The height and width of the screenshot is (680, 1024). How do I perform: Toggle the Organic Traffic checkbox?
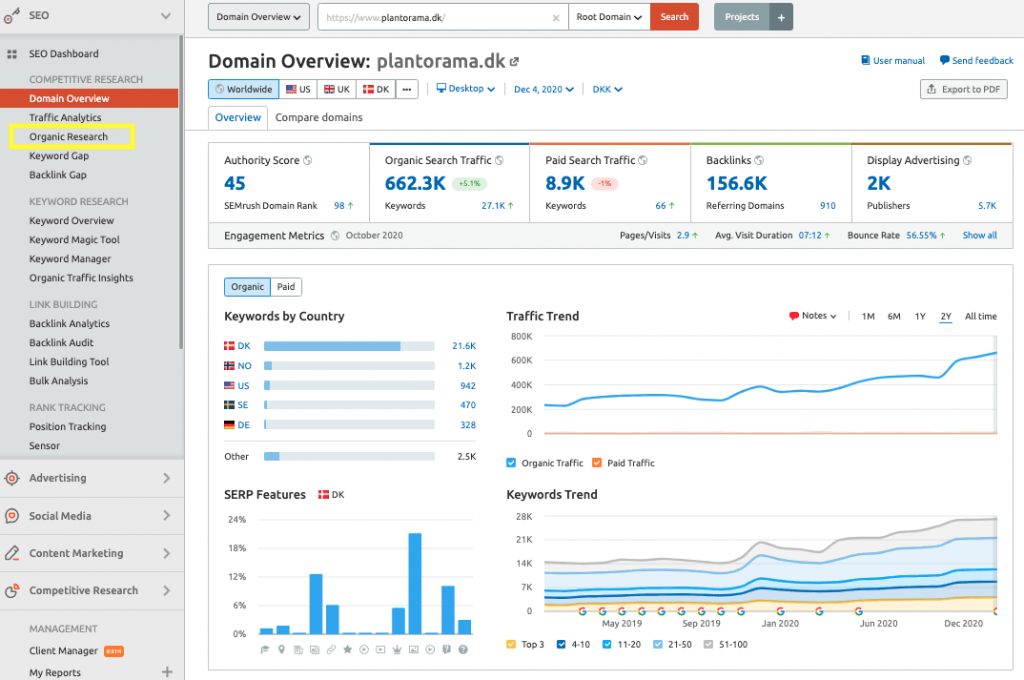click(511, 462)
